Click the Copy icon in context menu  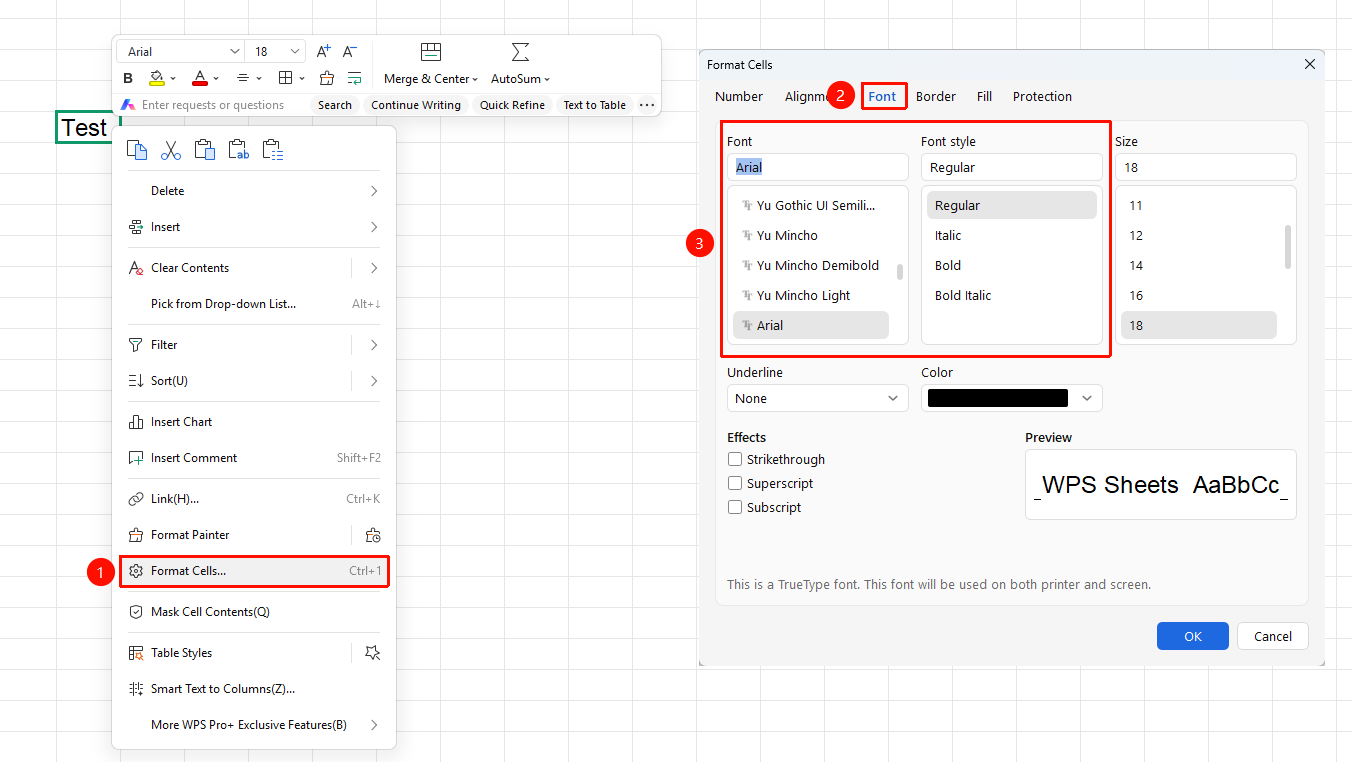[x=137, y=150]
